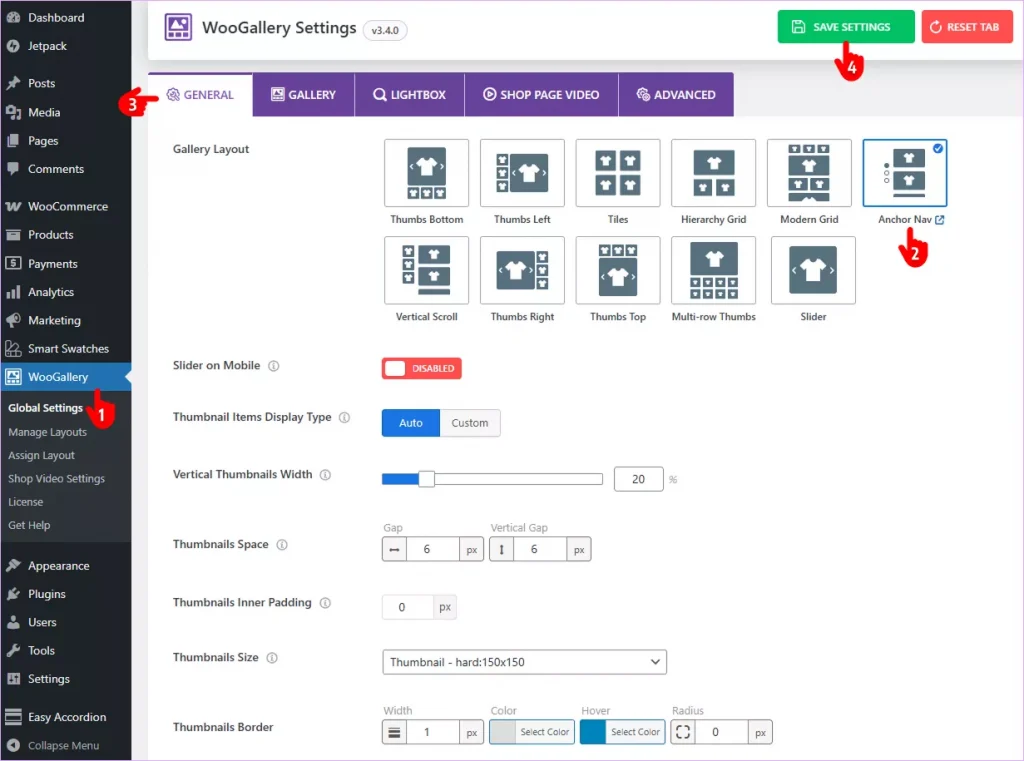Switch to the Lightbox tab
This screenshot has width=1024, height=761.
tap(409, 95)
